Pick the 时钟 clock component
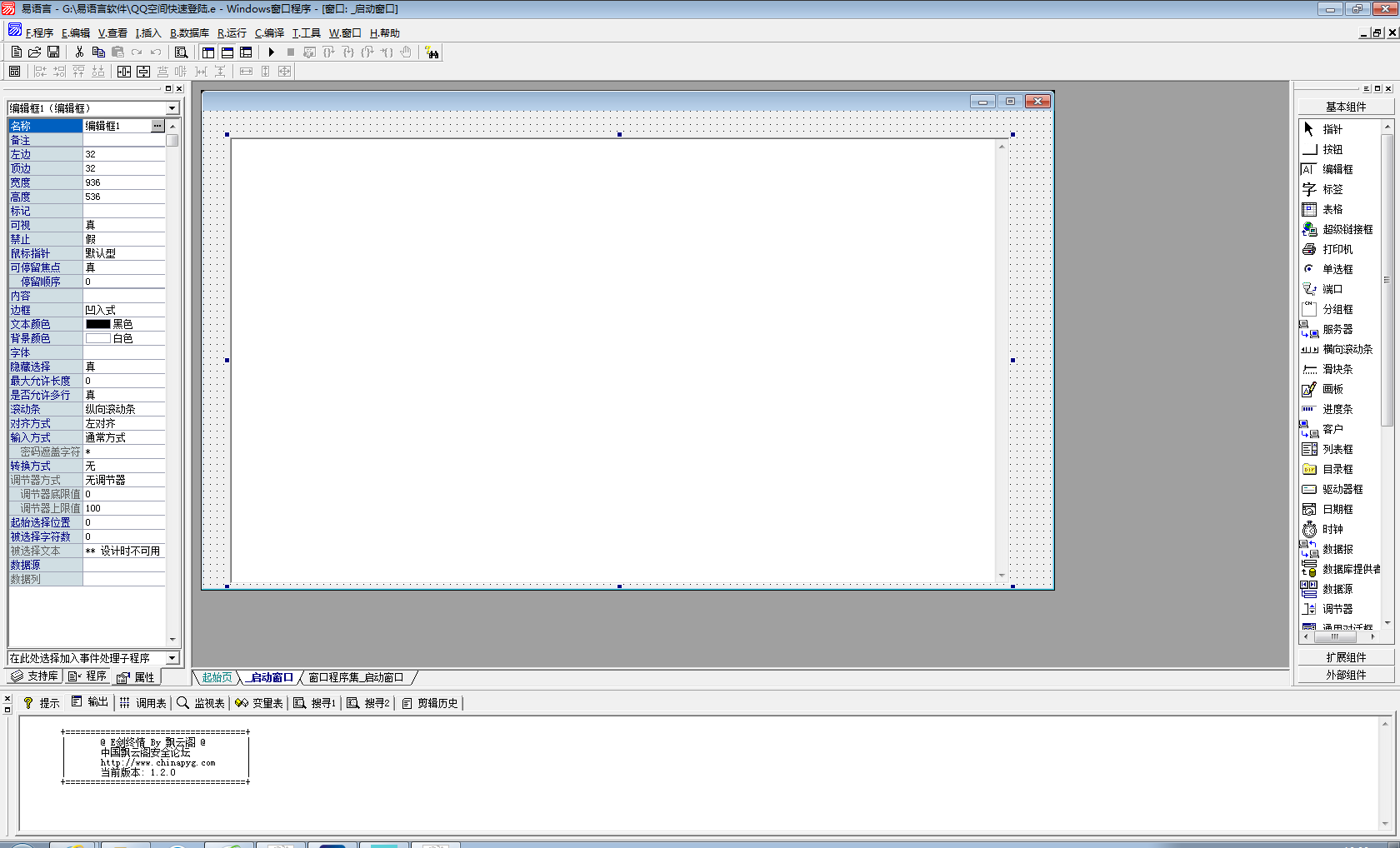 1332,530
